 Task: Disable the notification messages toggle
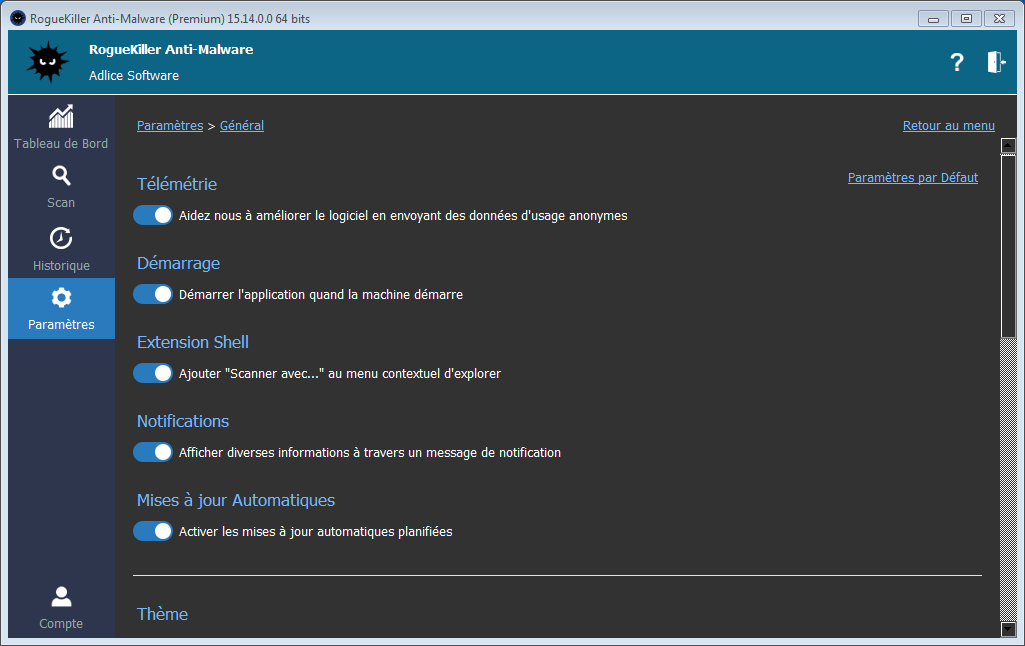[153, 452]
